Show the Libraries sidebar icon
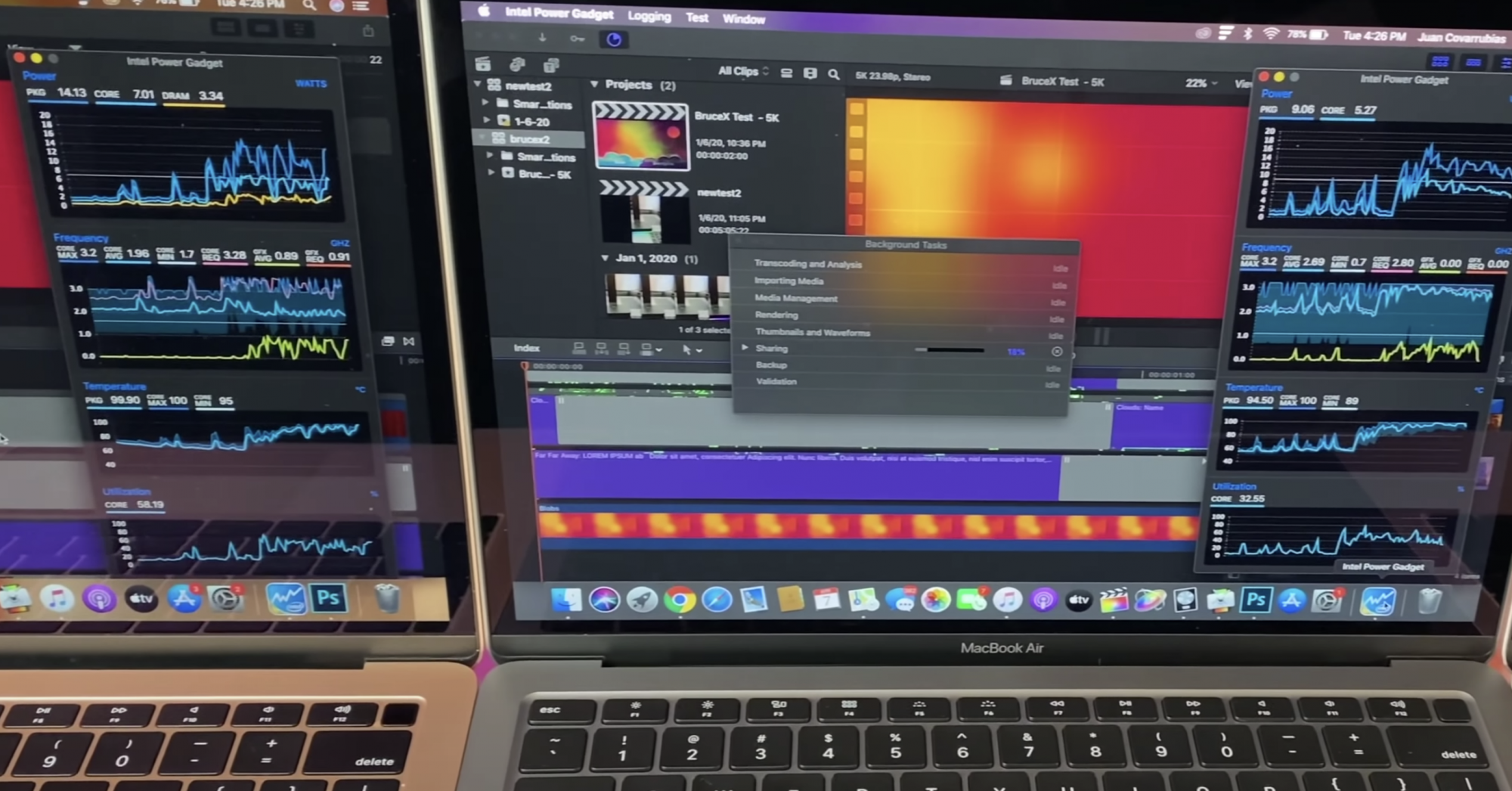Screen dimensions: 1512x791 point(483,64)
